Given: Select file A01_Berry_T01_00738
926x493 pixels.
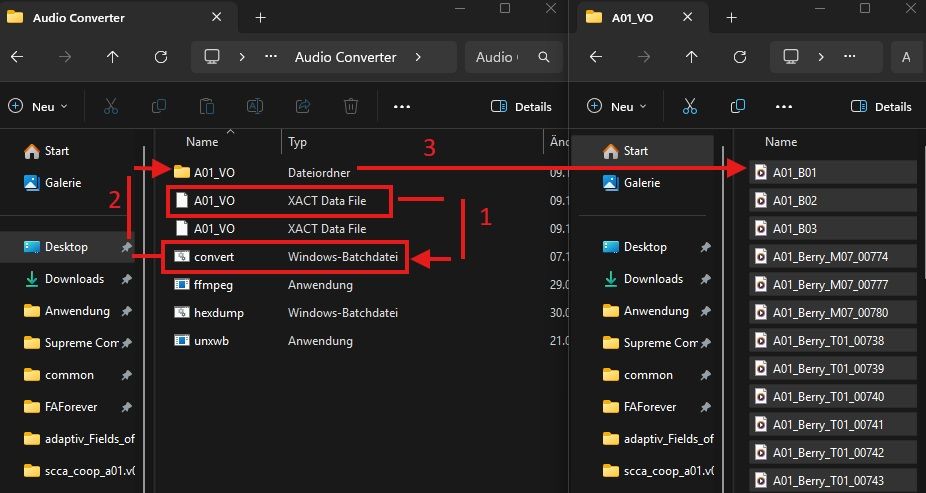Looking at the screenshot, I should point(833,341).
